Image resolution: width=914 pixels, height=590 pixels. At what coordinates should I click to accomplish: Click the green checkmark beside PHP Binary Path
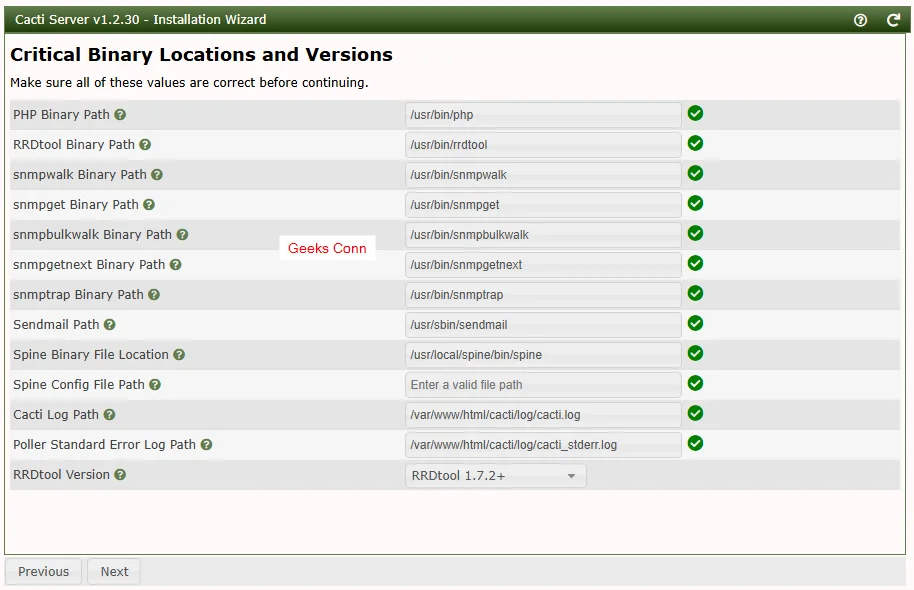[695, 114]
